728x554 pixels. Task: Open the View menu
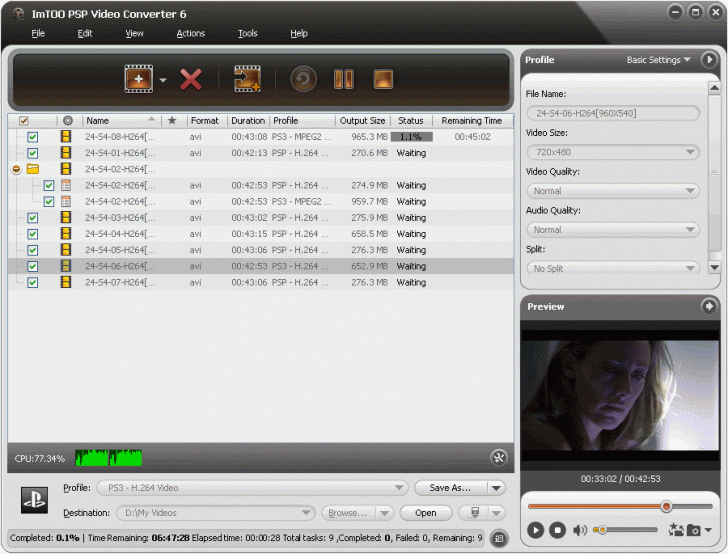(134, 33)
